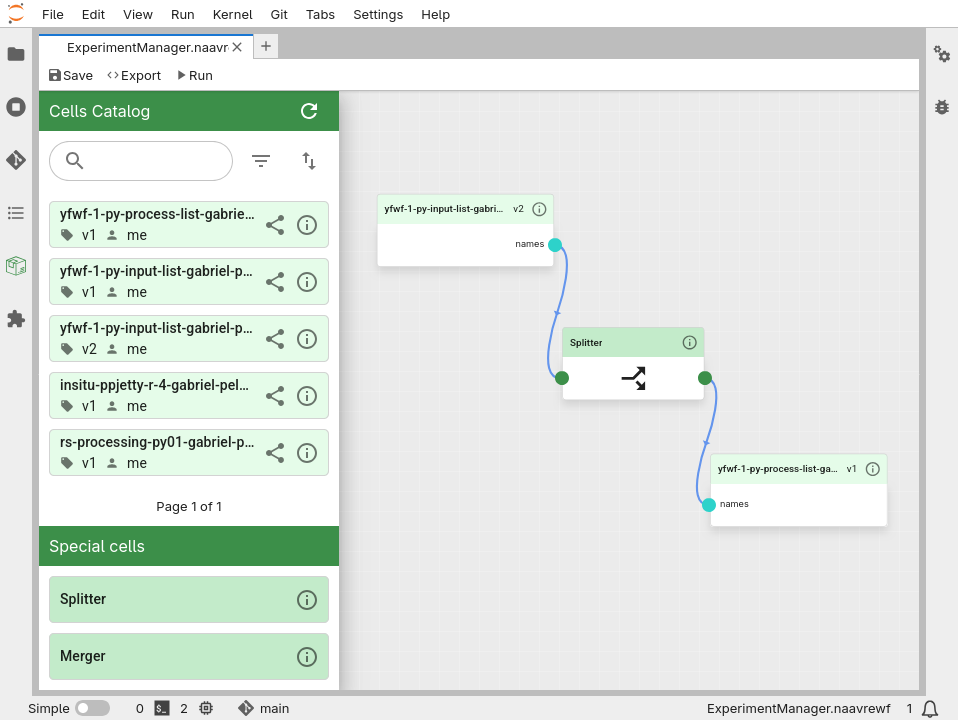Image resolution: width=958 pixels, height=720 pixels.
Task: Share the yfwf-1-py-process-list cell
Action: pos(275,225)
